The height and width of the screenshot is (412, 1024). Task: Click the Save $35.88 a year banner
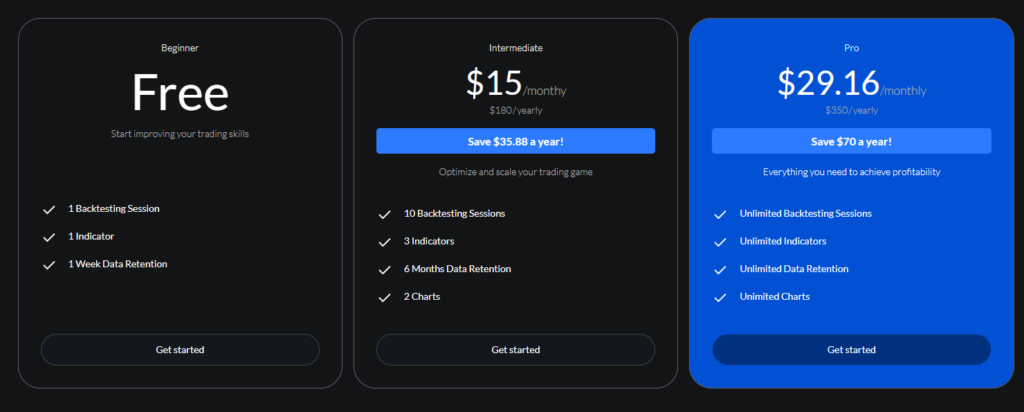[x=515, y=141]
